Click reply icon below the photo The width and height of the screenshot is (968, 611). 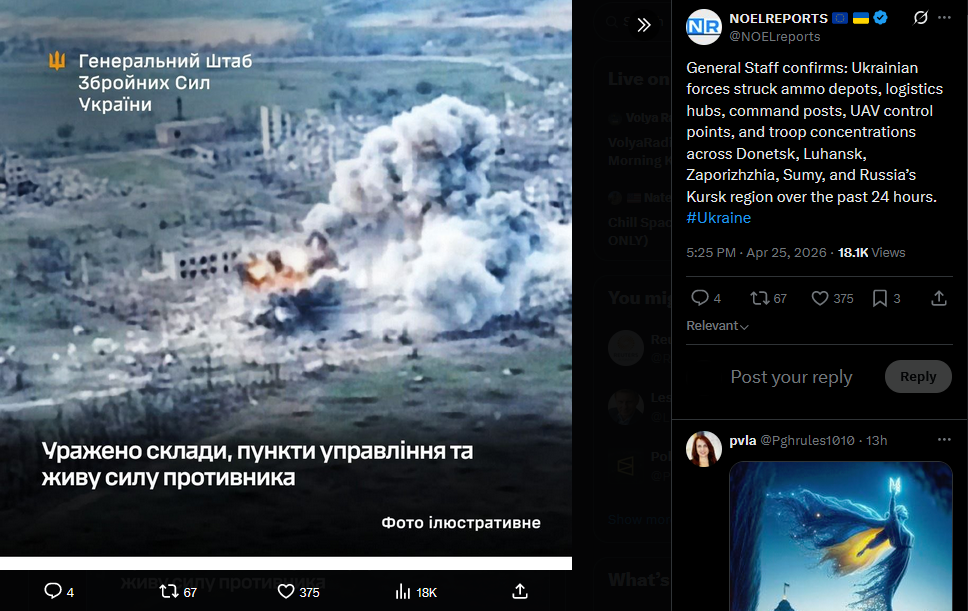[53, 591]
